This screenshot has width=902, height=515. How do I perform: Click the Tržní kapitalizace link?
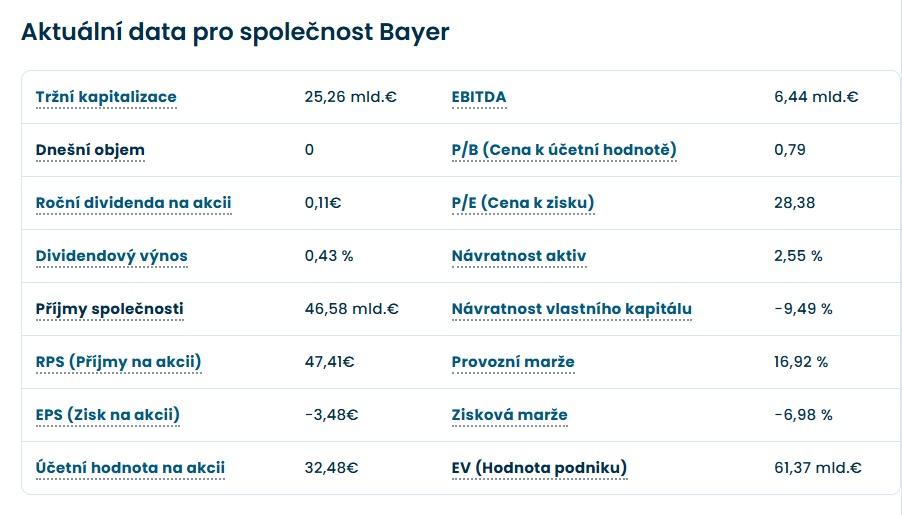106,97
